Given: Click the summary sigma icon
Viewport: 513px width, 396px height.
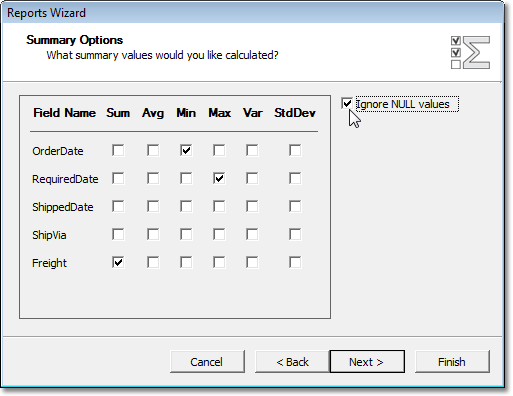Looking at the screenshot, I should pos(470,52).
